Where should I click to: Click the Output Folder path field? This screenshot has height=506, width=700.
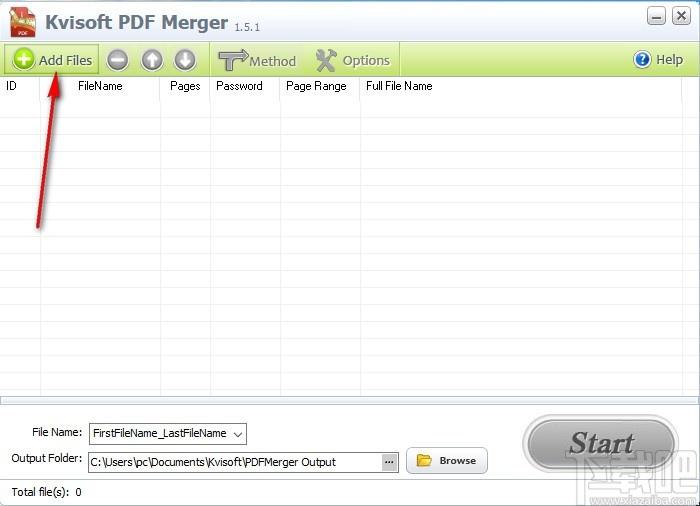(235, 462)
